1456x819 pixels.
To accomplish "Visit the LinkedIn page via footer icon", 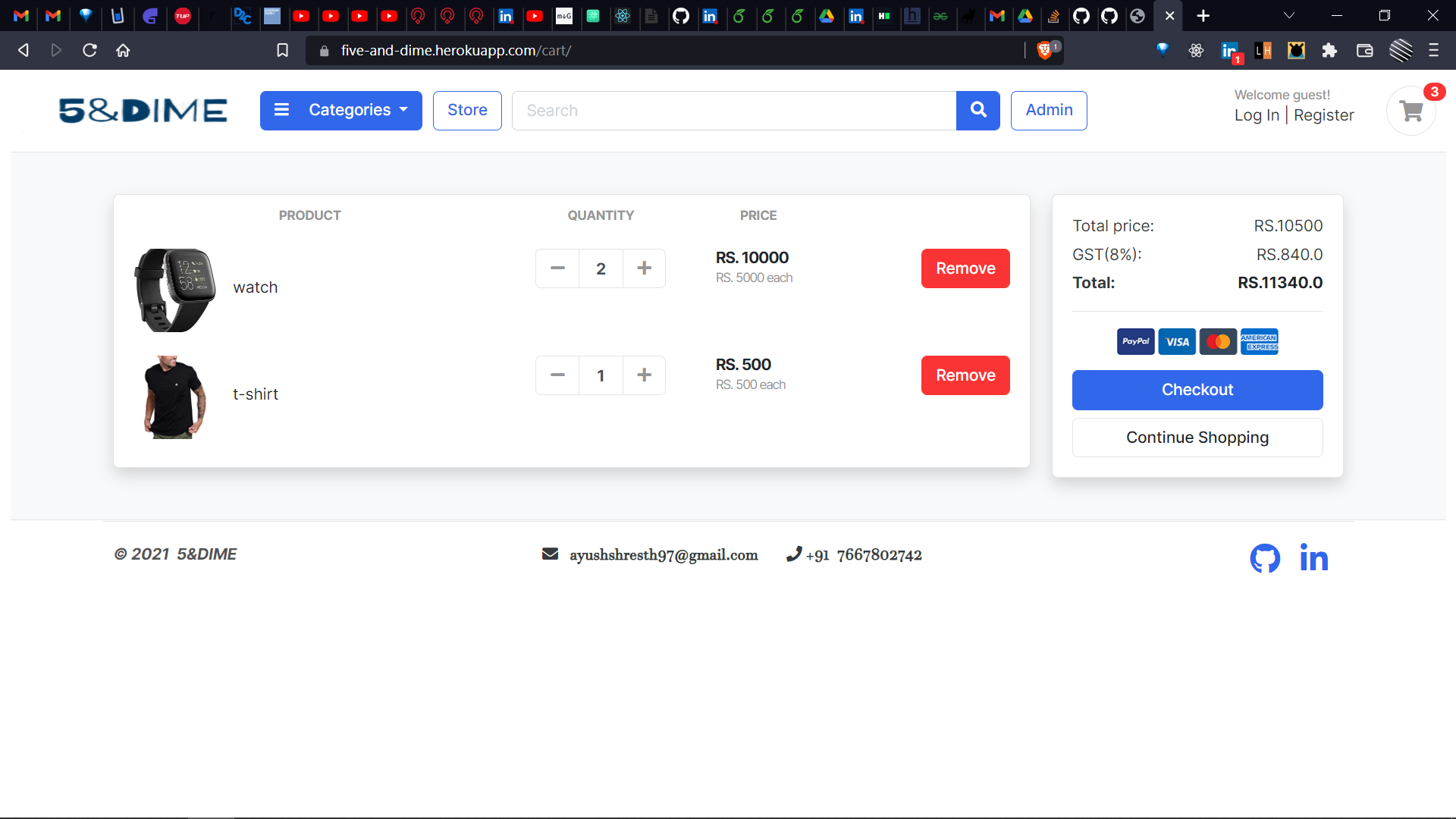I will [x=1314, y=558].
